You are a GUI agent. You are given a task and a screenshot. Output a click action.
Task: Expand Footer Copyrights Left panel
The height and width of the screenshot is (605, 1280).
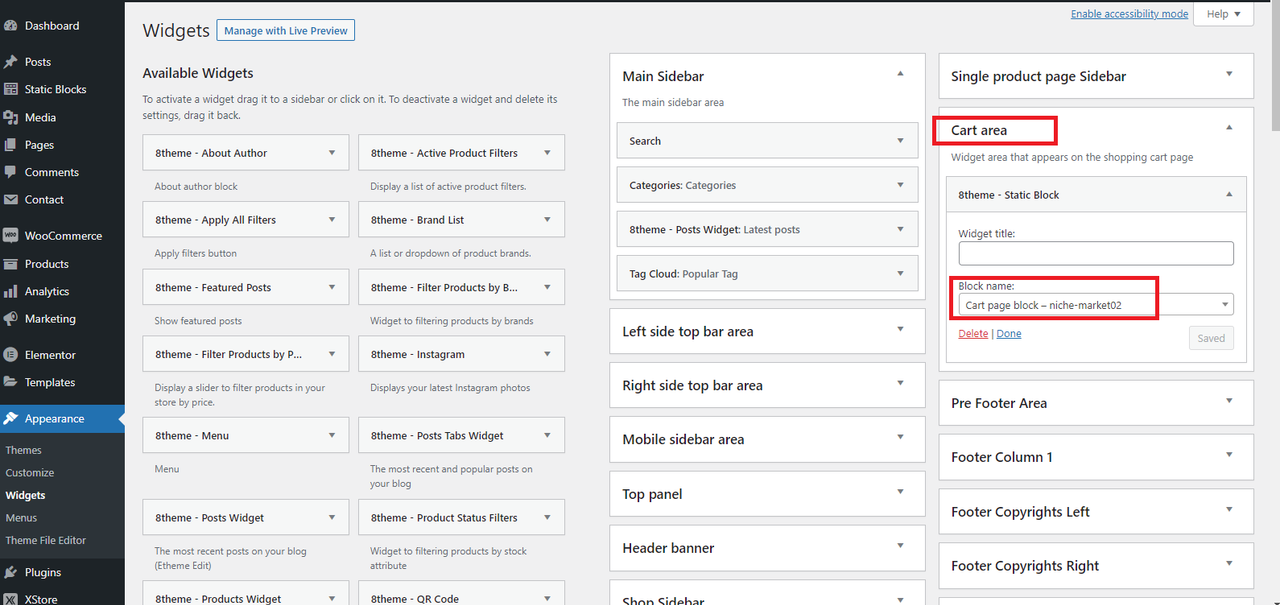pos(1229,511)
